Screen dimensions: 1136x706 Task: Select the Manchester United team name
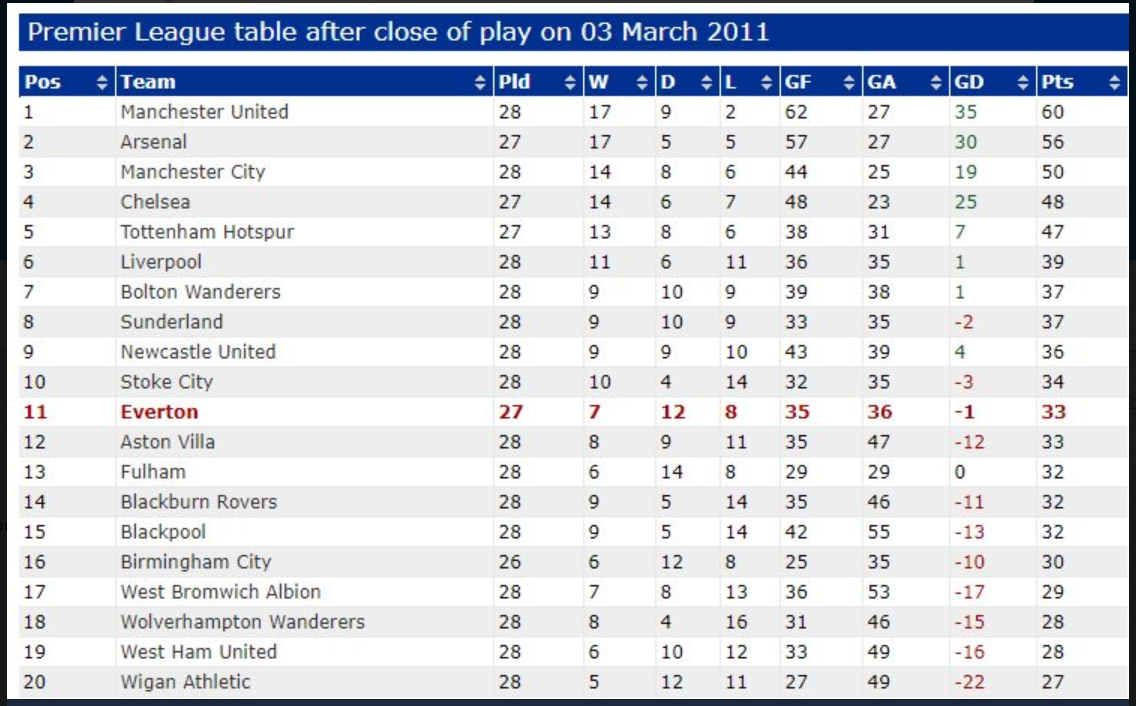coord(204,112)
